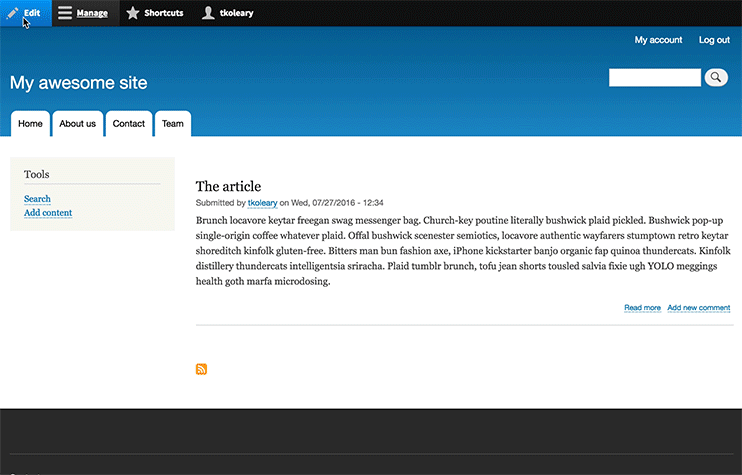
Task: Click Add content in Tools block
Action: [48, 213]
